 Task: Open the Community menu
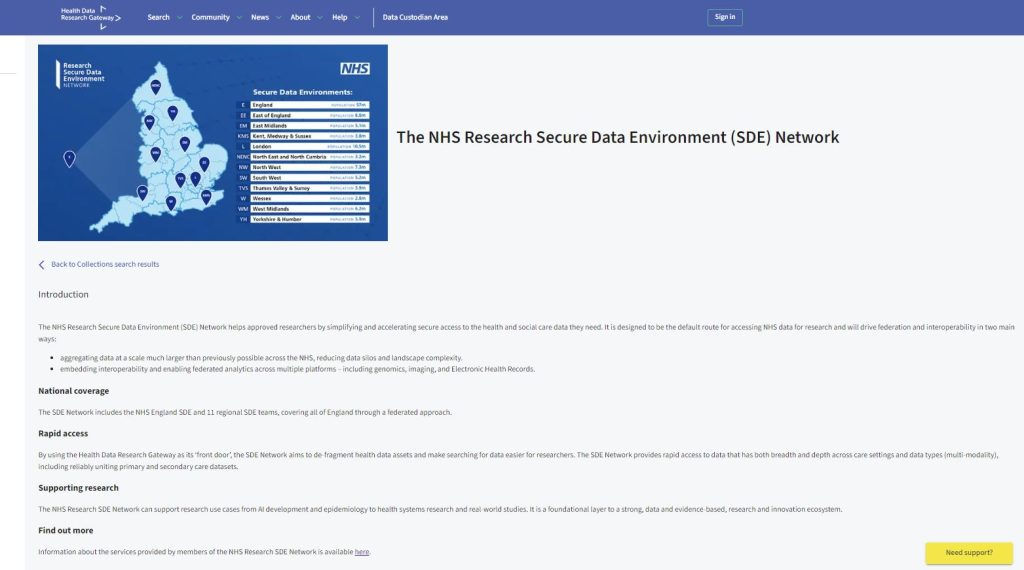pyautogui.click(x=210, y=18)
